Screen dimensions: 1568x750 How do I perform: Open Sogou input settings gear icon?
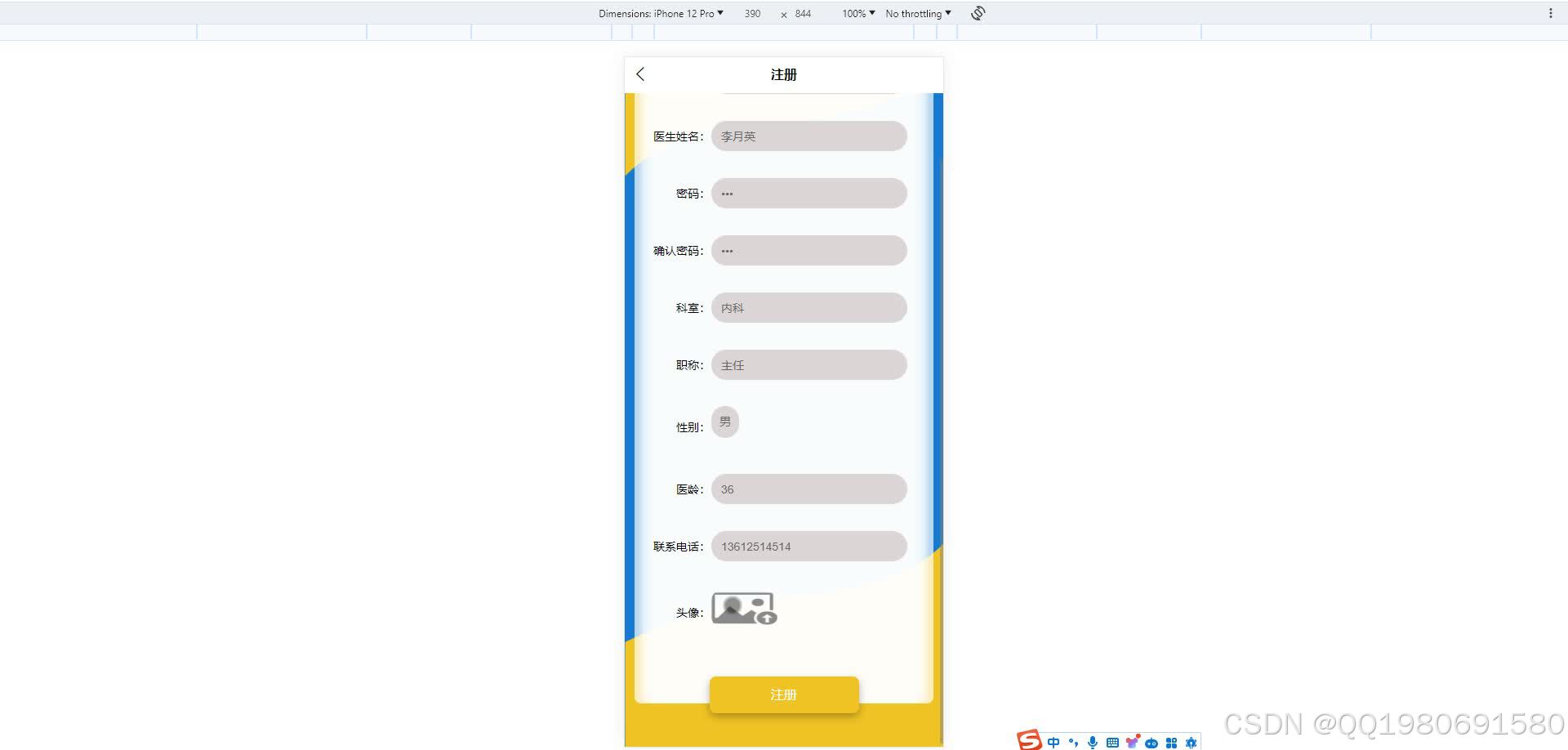pos(1191,742)
